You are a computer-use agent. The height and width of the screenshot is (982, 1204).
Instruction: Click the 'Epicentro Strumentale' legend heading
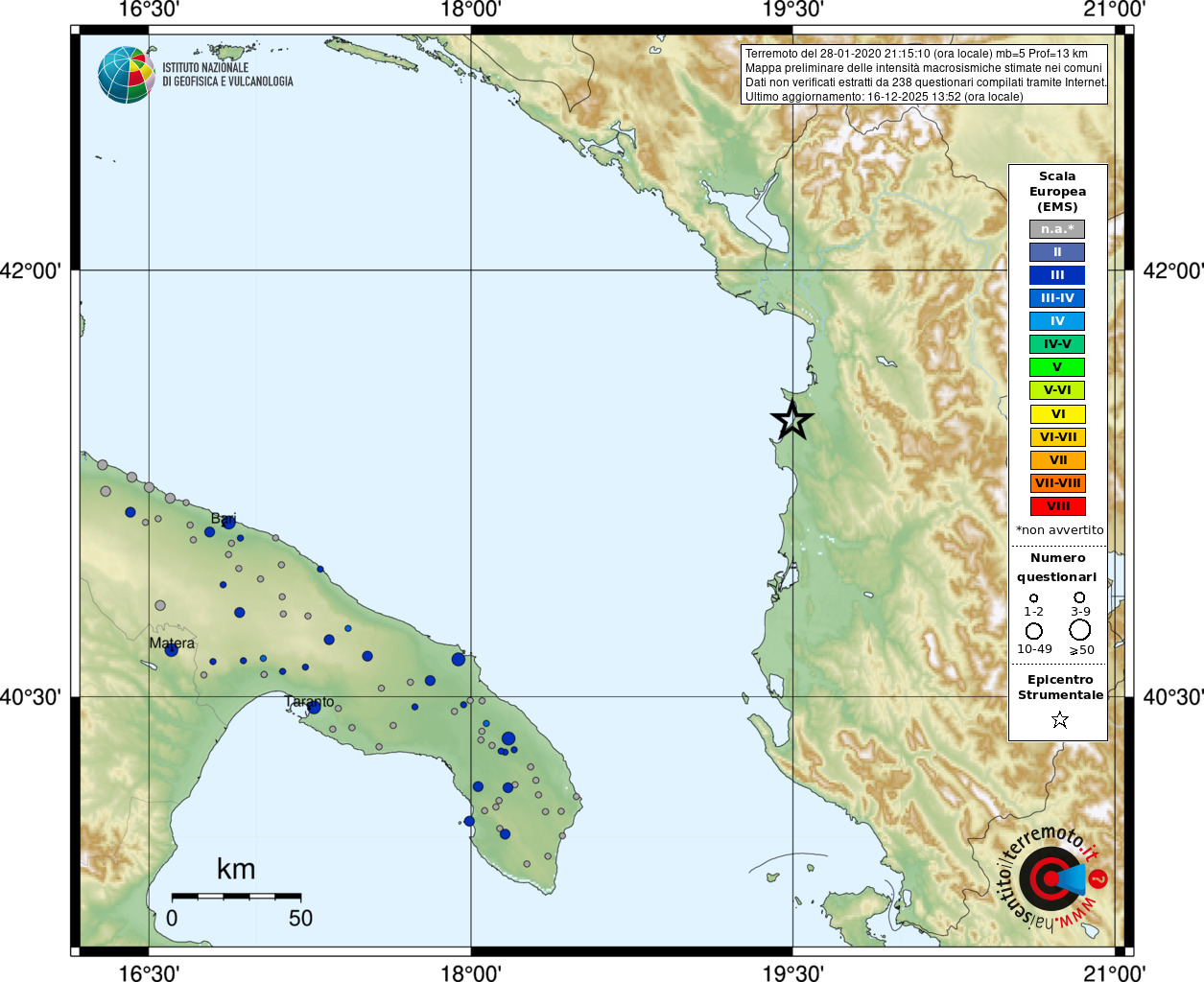tap(1060, 688)
